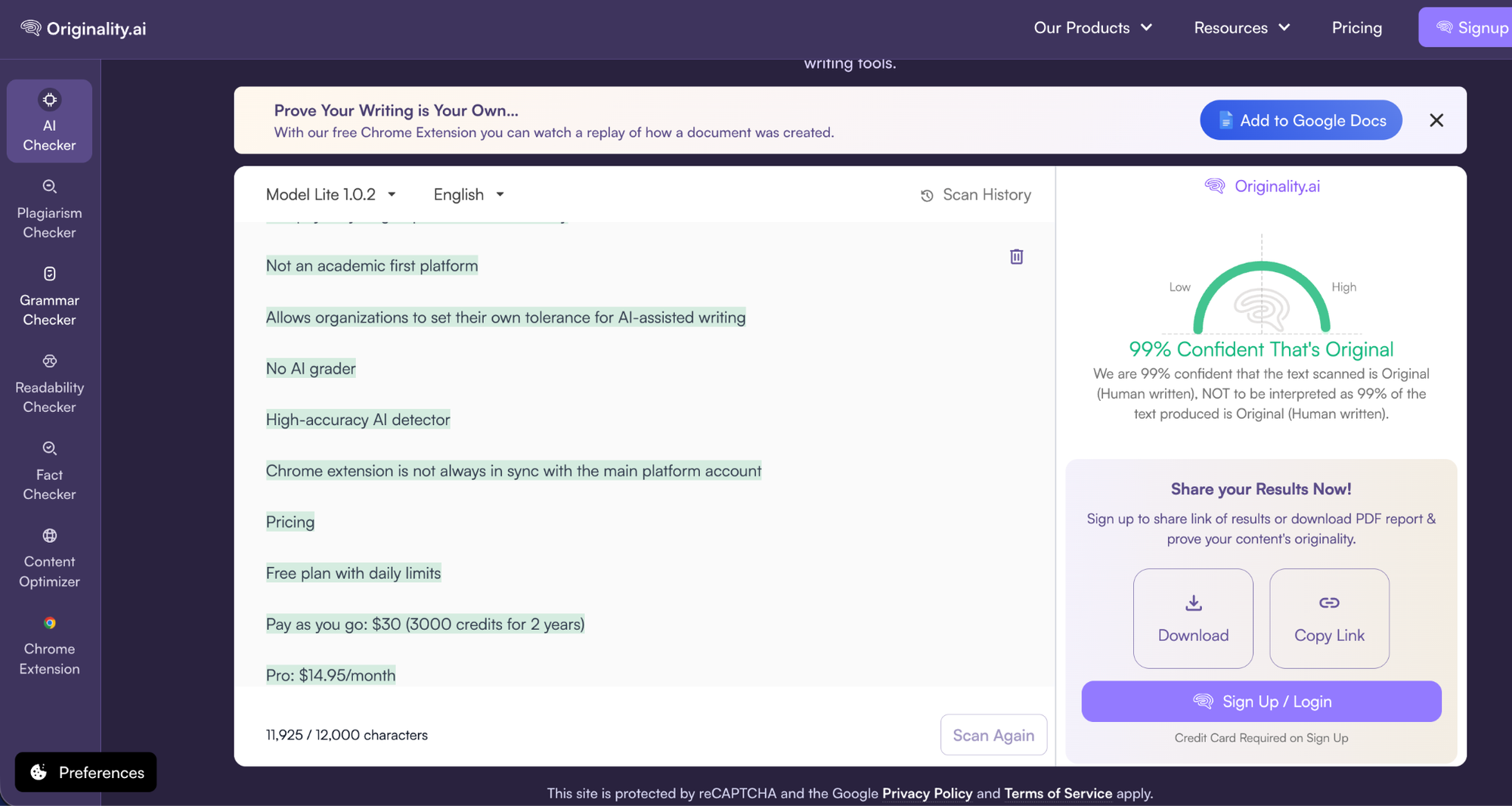
Task: Click the download arrow icon
Action: tap(1193, 603)
